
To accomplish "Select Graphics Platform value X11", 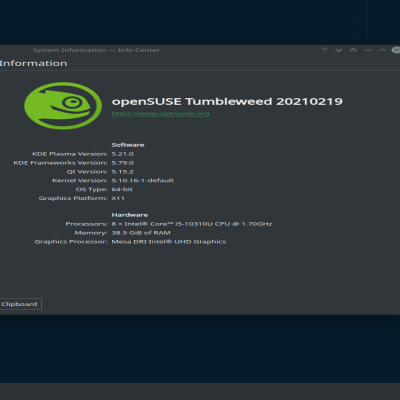I will pyautogui.click(x=118, y=198).
